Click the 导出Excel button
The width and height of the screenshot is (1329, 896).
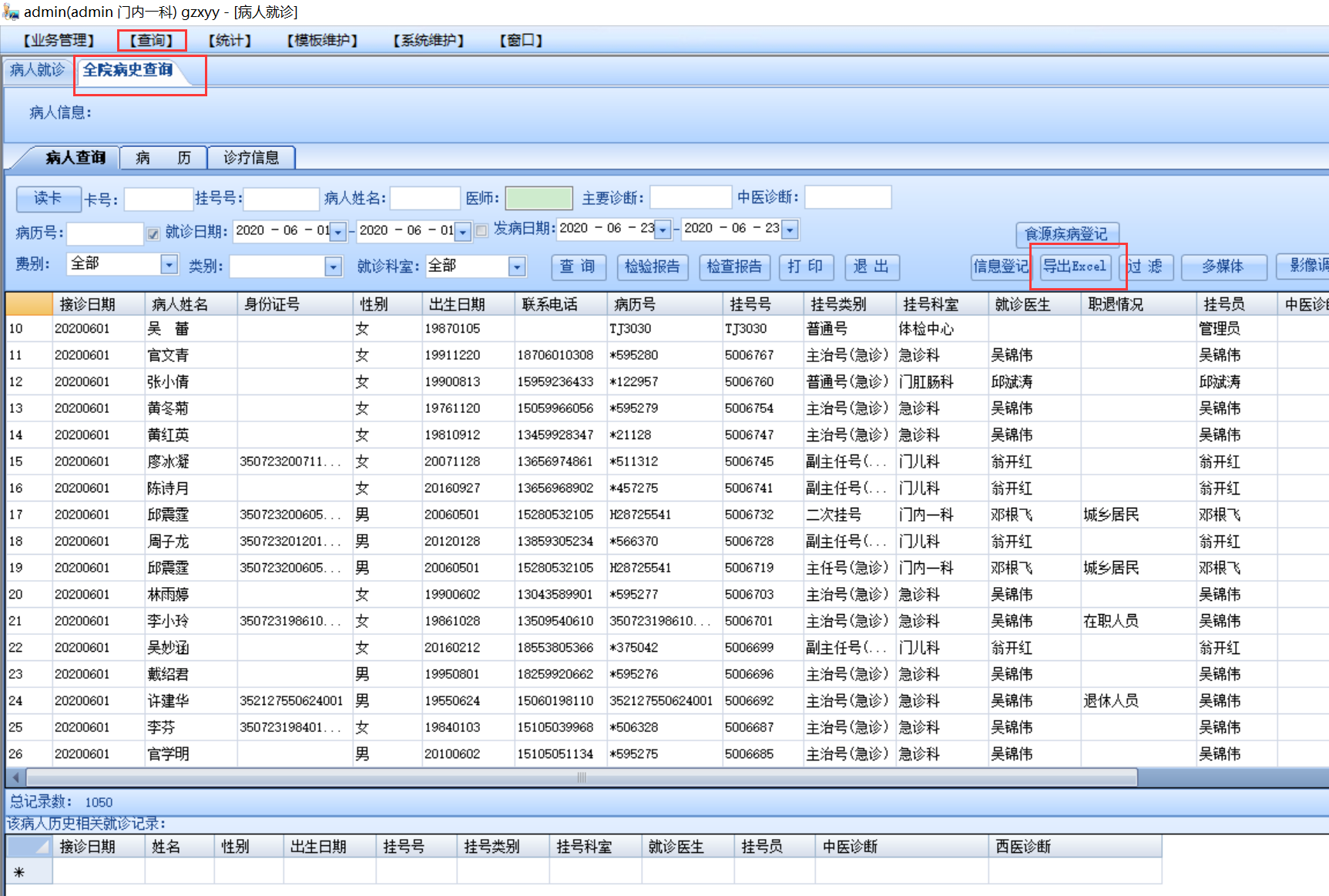point(1075,267)
